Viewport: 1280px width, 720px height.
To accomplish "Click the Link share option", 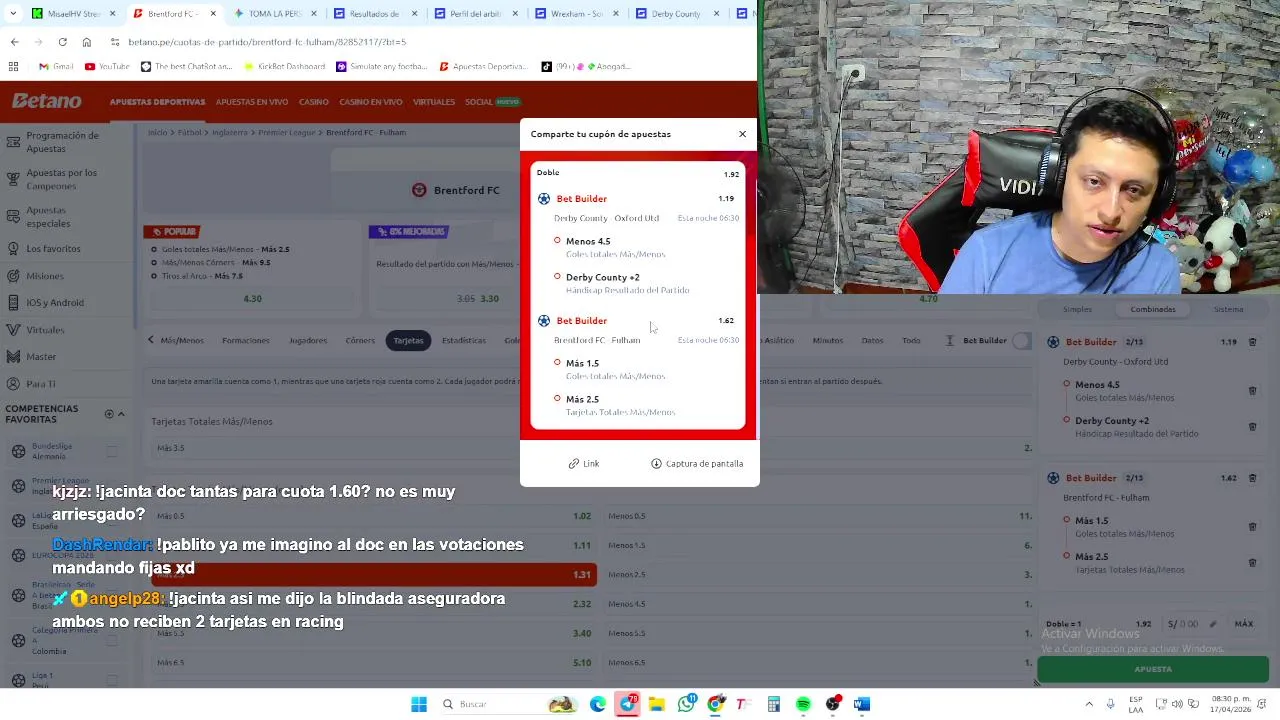I will coord(584,464).
